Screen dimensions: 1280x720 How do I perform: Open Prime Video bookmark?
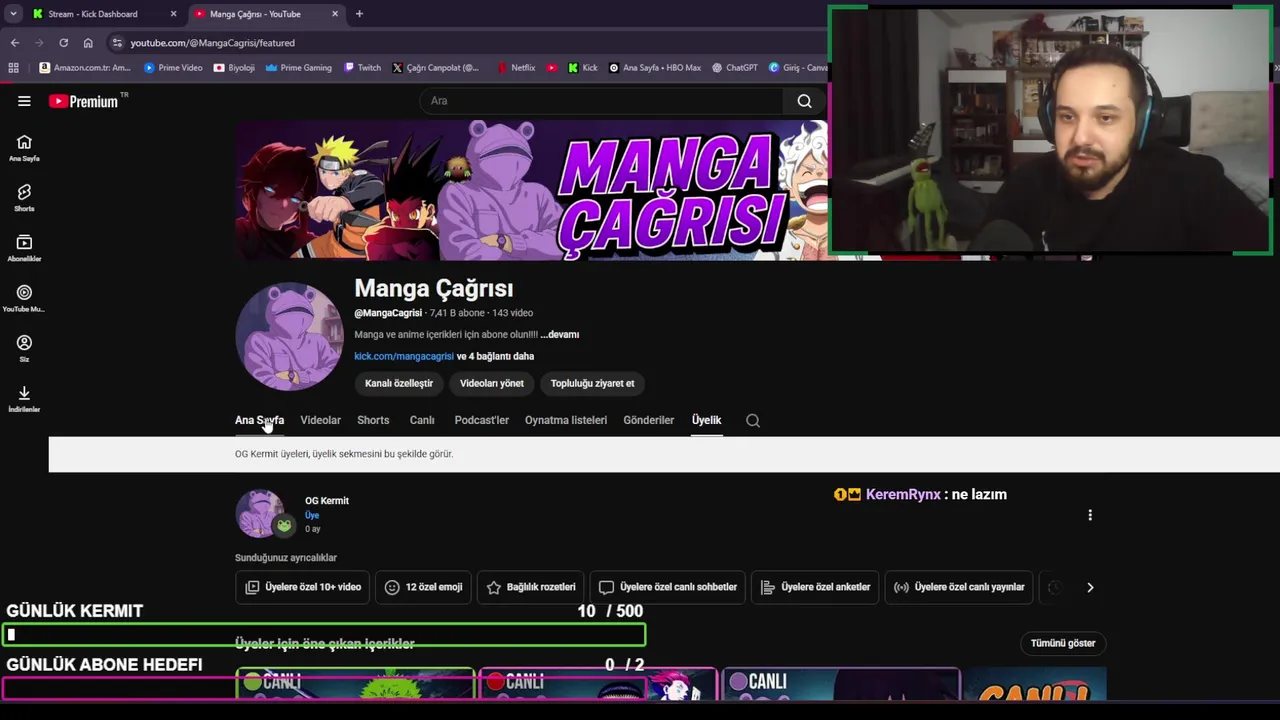[x=173, y=68]
